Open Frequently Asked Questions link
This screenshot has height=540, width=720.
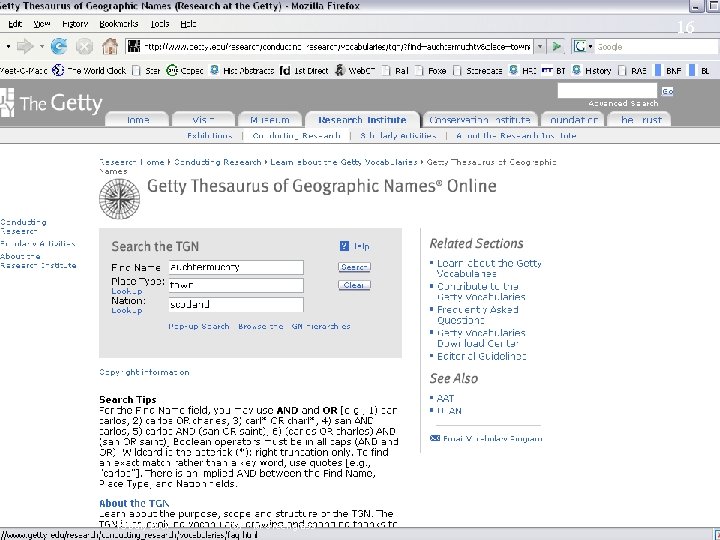[x=478, y=315]
